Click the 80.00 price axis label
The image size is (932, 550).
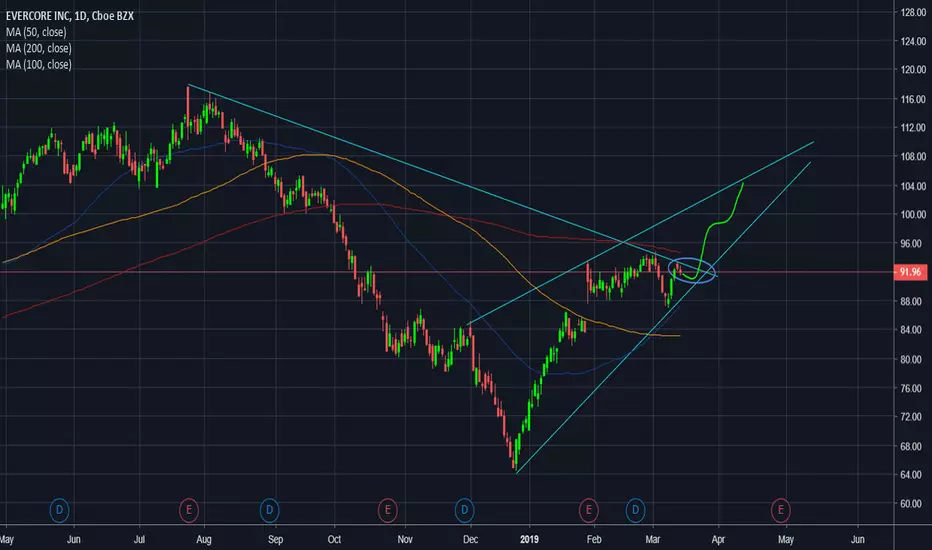(x=913, y=359)
